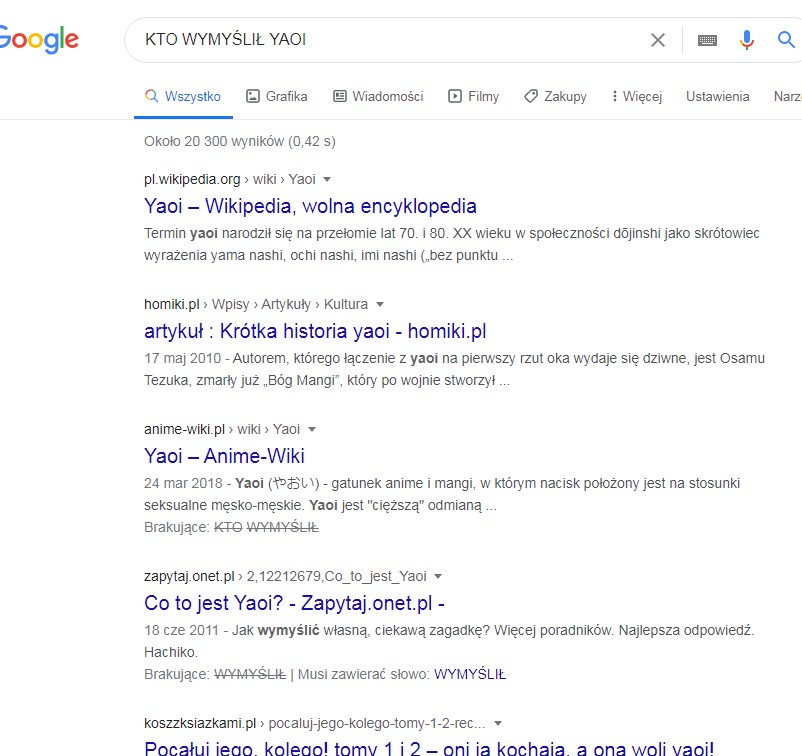
Task: Open the on-screen keyboard icon
Action: pos(707,40)
